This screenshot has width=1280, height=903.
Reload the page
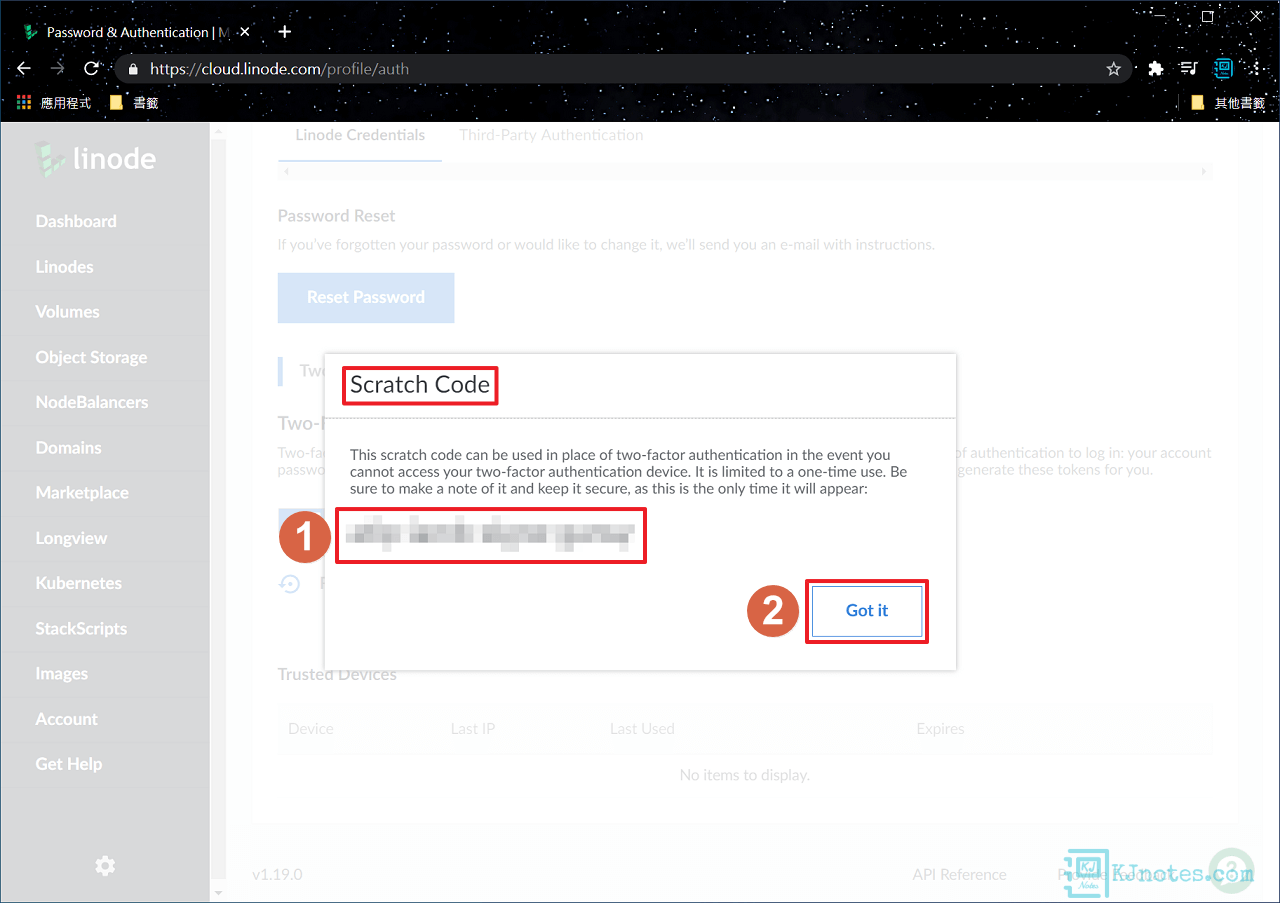(x=91, y=69)
